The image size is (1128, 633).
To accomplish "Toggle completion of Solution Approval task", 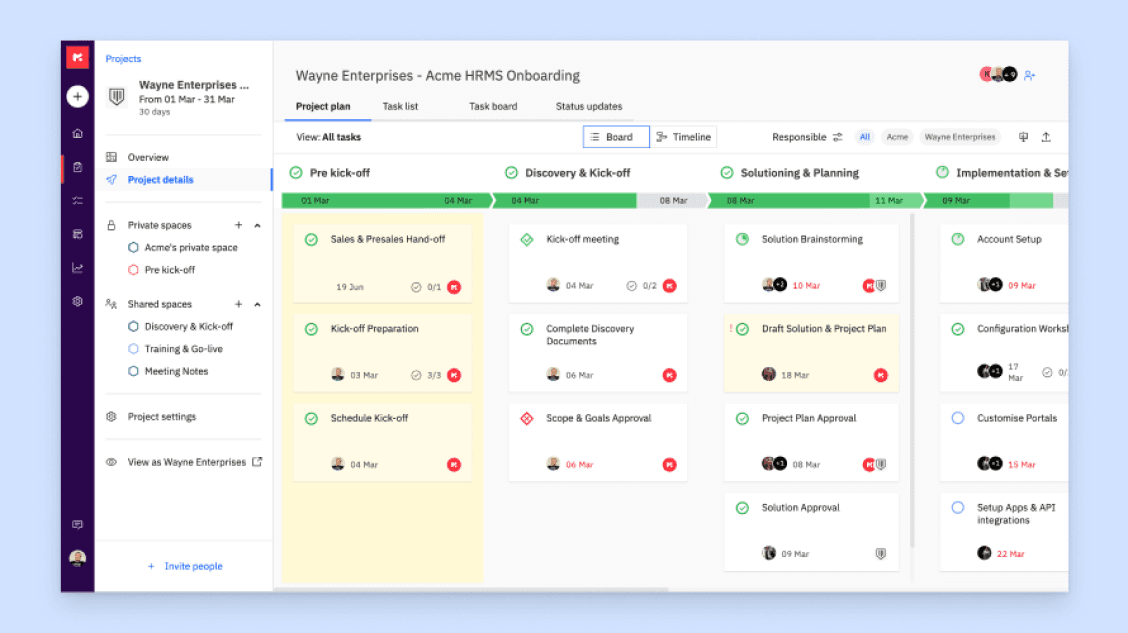I will click(x=742, y=508).
